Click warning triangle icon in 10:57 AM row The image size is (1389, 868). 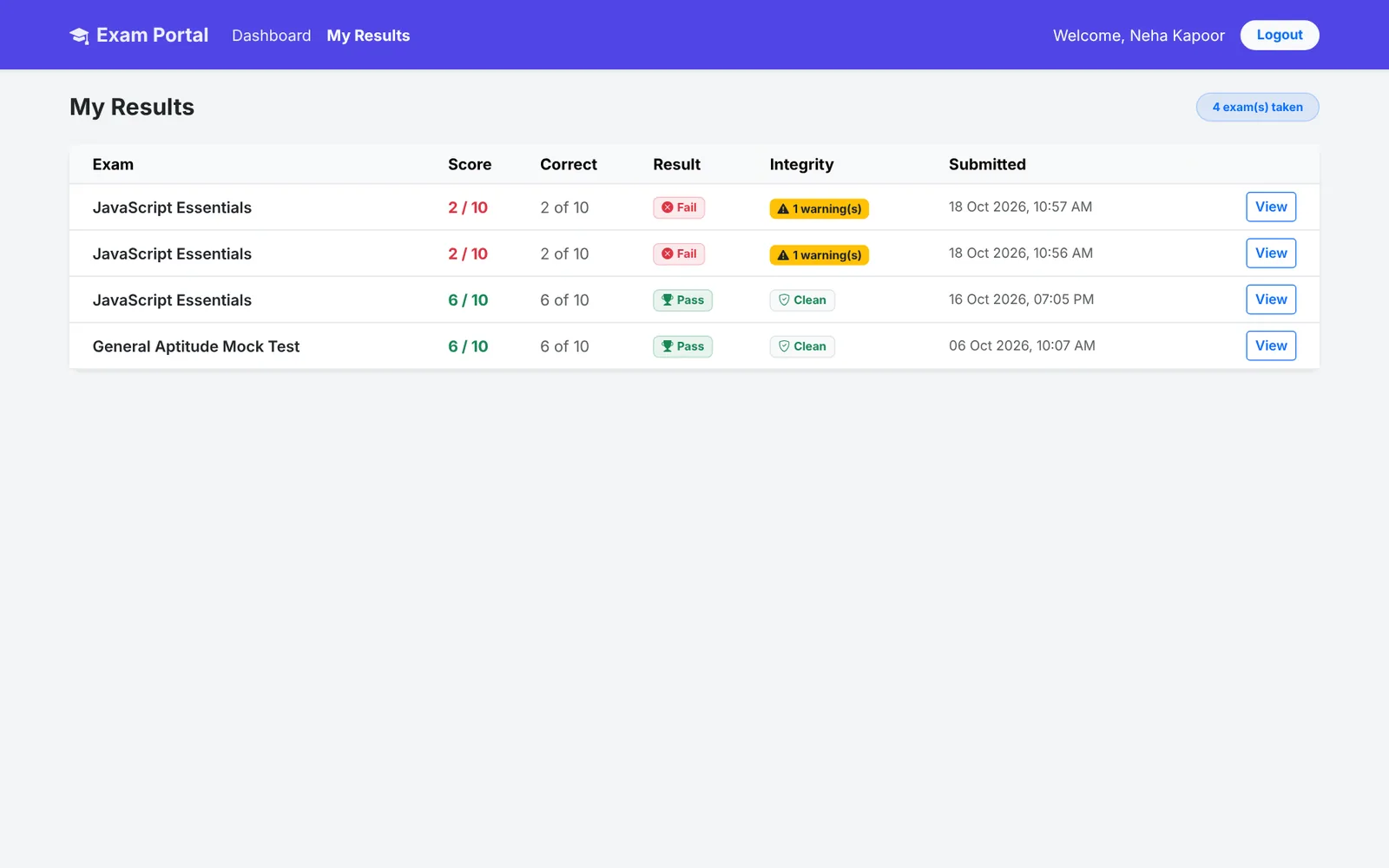(x=783, y=208)
